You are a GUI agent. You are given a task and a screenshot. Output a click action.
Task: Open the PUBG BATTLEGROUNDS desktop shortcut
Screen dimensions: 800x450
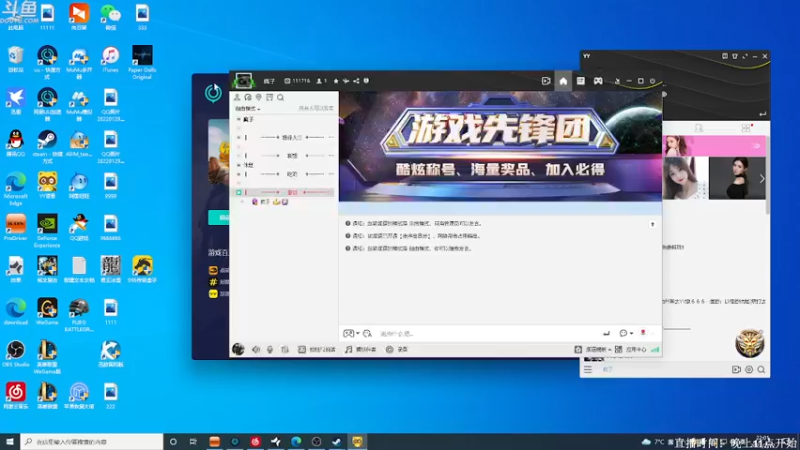(x=79, y=315)
